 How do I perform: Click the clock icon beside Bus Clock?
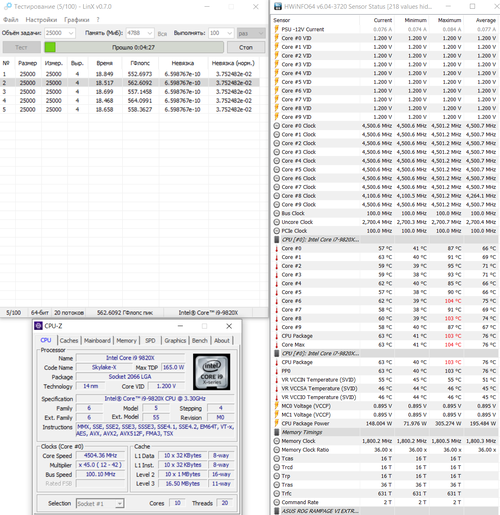click(276, 213)
